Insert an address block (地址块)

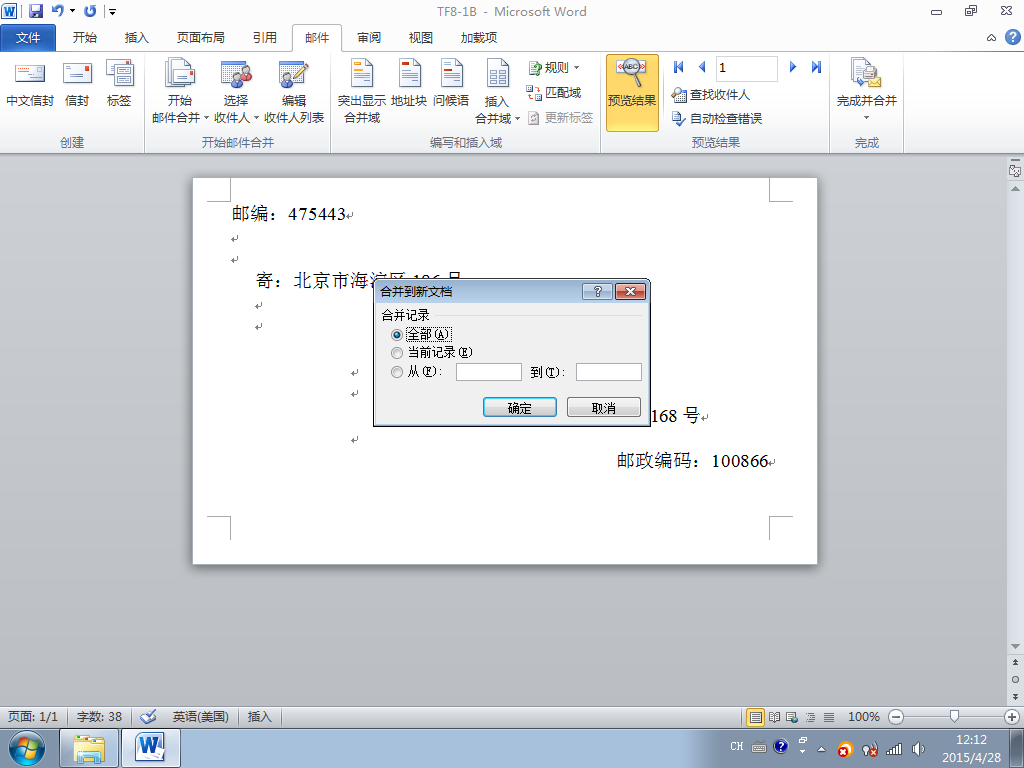[x=409, y=84]
